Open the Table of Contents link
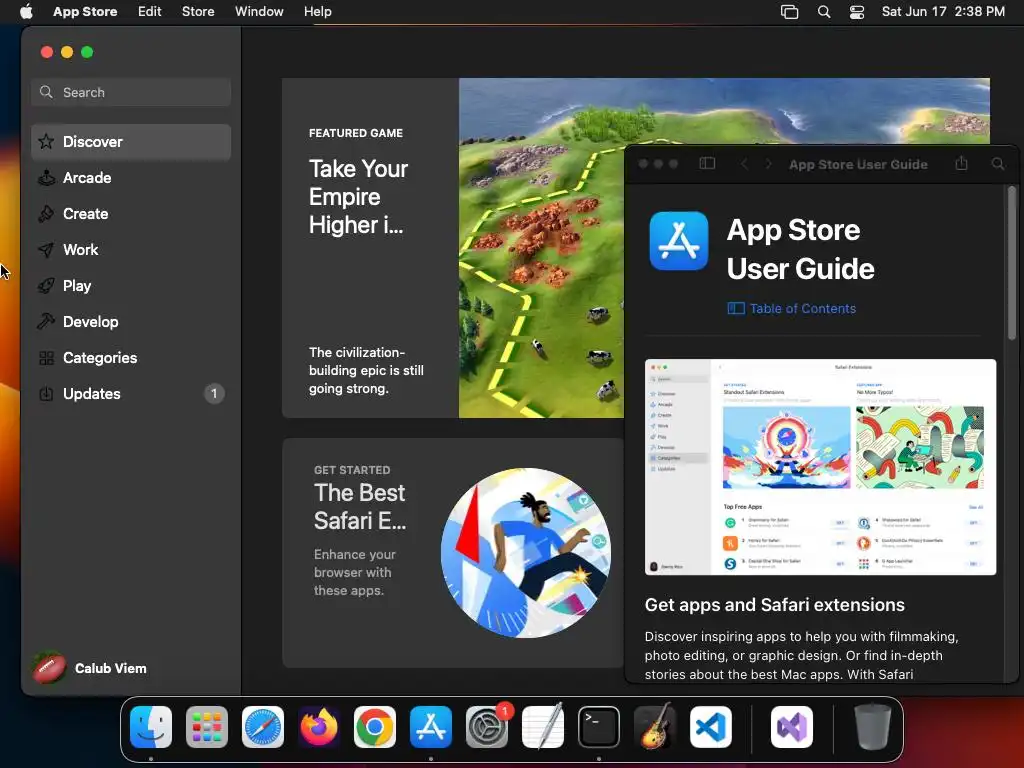 [792, 308]
